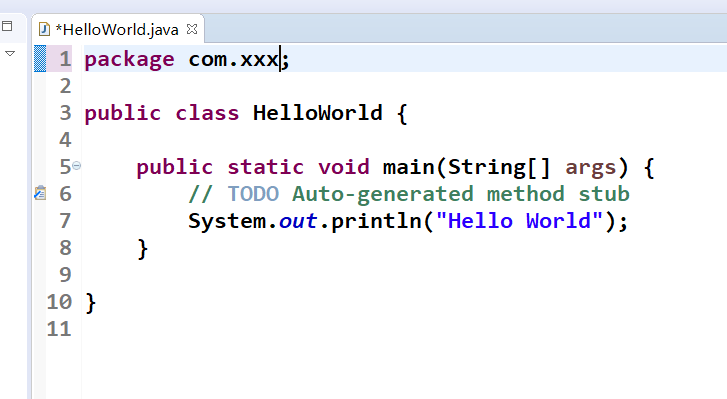
Task: Click the Java file icon on the tab
Action: [x=44, y=30]
